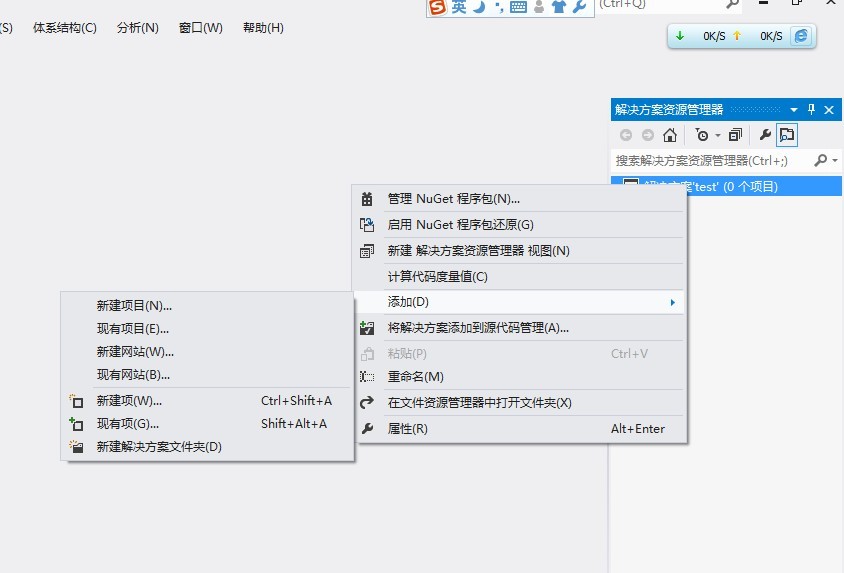Open the Sogou soft keyboard icon
844x573 pixels.
(518, 7)
